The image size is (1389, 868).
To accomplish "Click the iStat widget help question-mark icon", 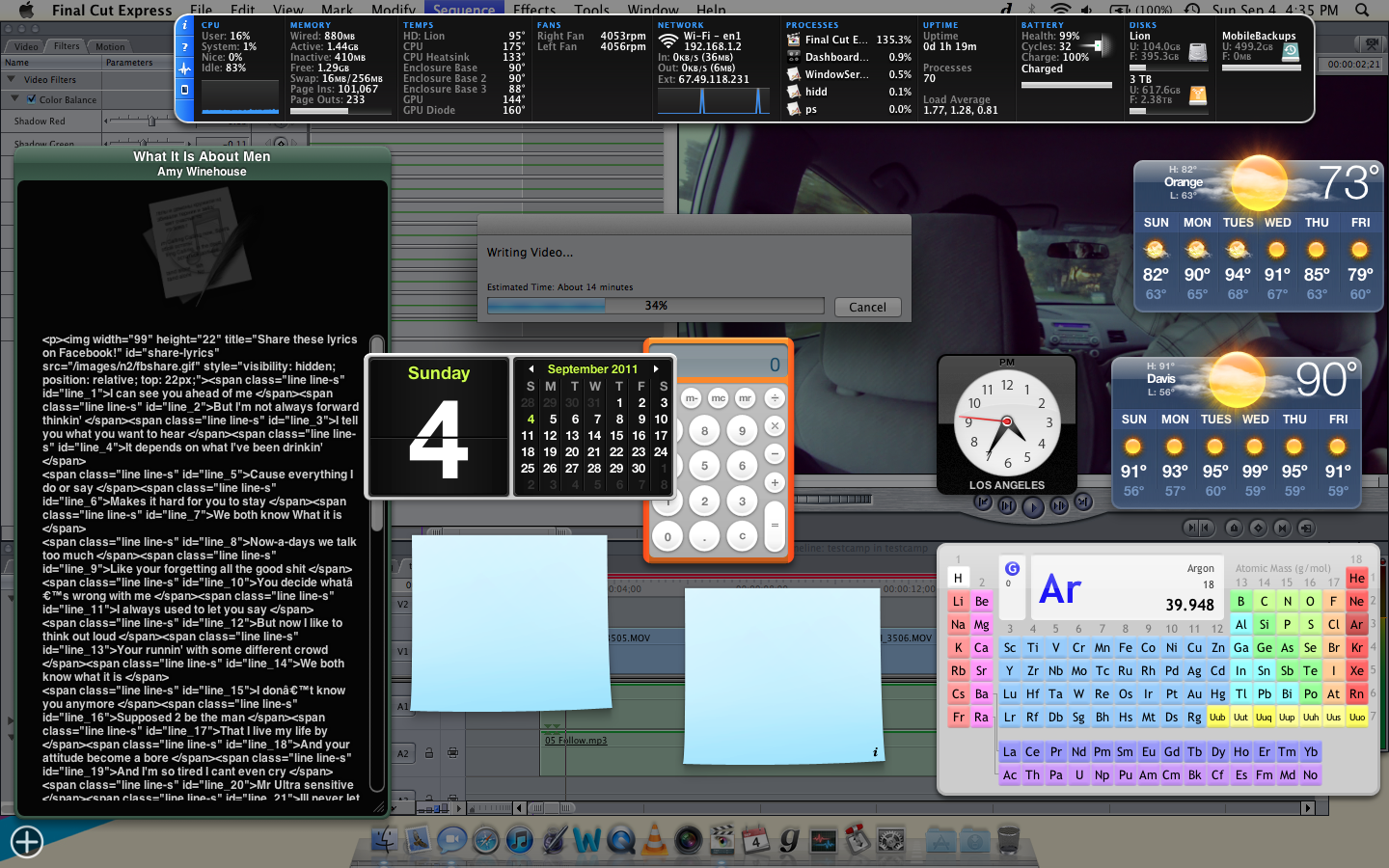I will pyautogui.click(x=185, y=47).
